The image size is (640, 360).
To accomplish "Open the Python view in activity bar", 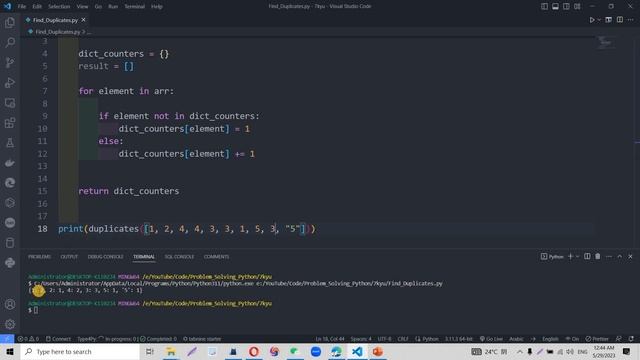I will (10, 262).
